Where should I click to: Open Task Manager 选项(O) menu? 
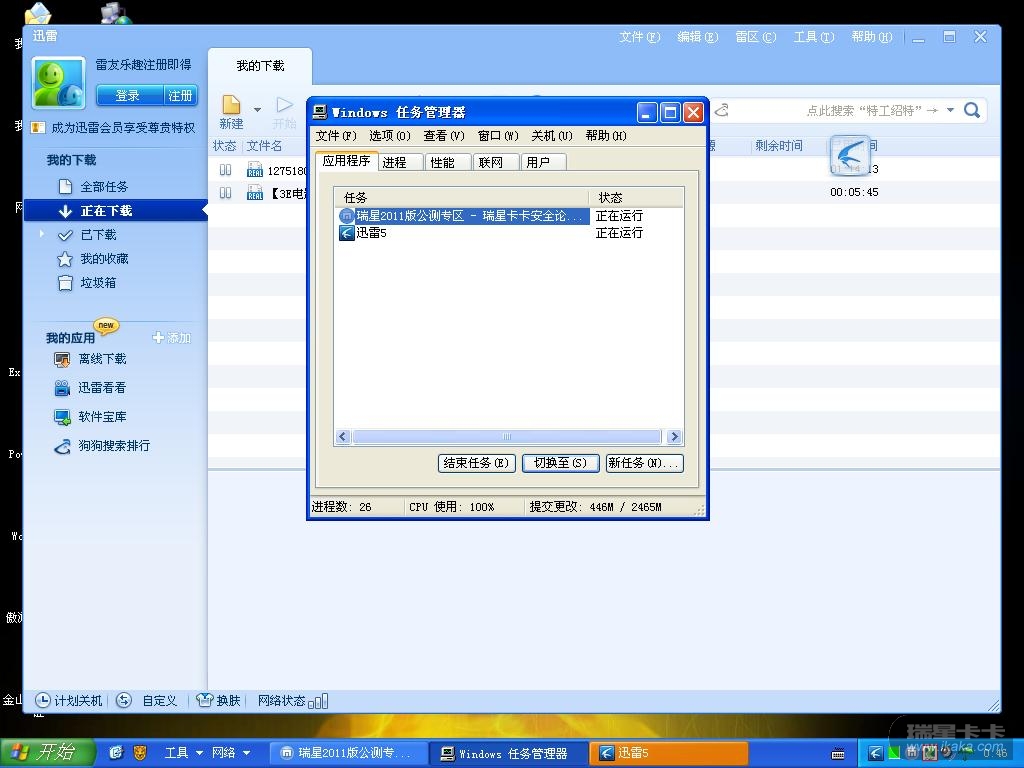(x=390, y=136)
